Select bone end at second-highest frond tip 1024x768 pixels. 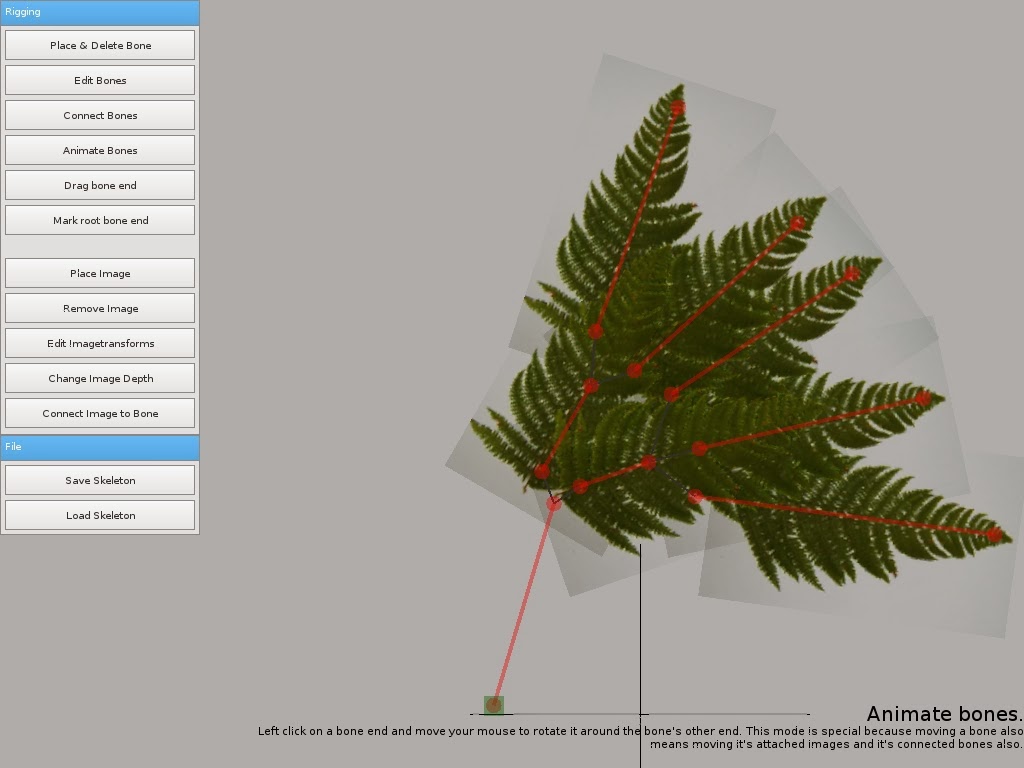797,224
